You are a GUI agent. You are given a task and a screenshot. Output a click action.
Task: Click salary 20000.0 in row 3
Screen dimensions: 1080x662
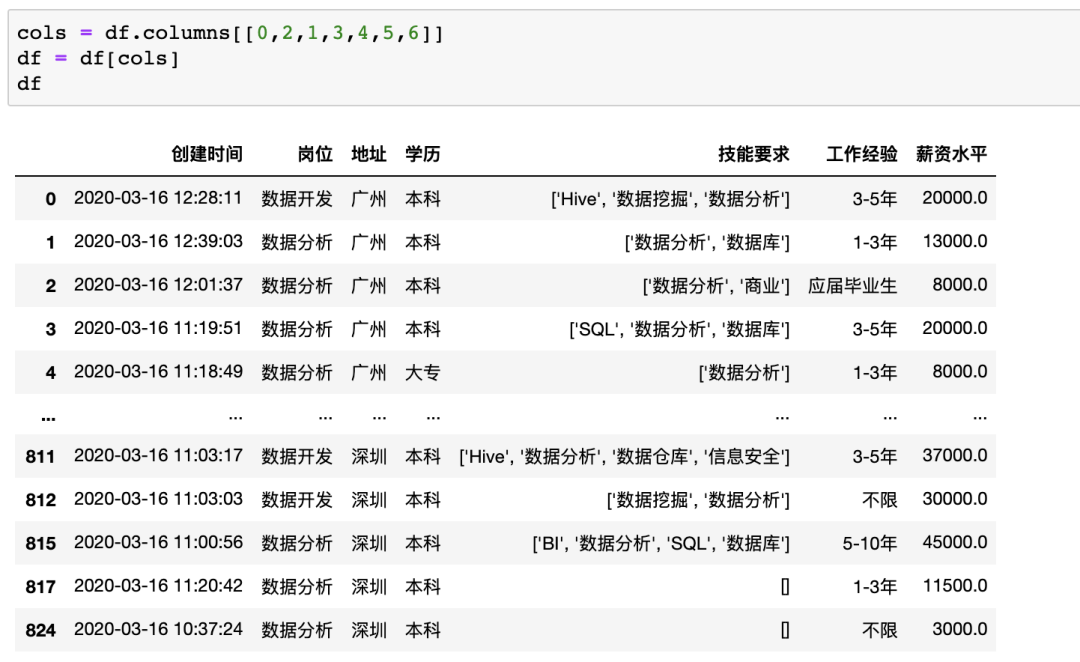coord(955,329)
